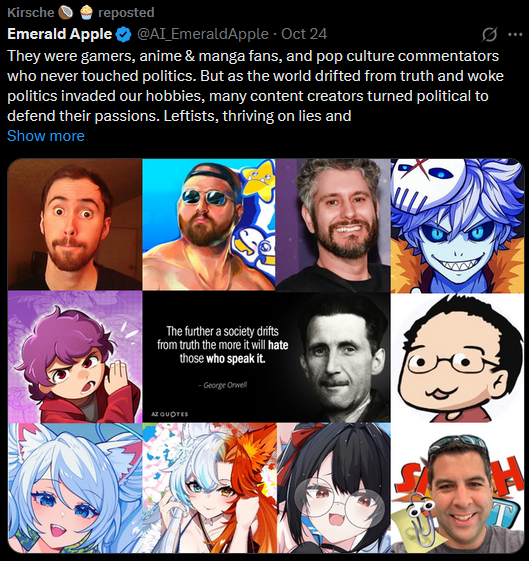This screenshot has width=529, height=561.
Task: Expand the post with Show more
Action: point(46,136)
